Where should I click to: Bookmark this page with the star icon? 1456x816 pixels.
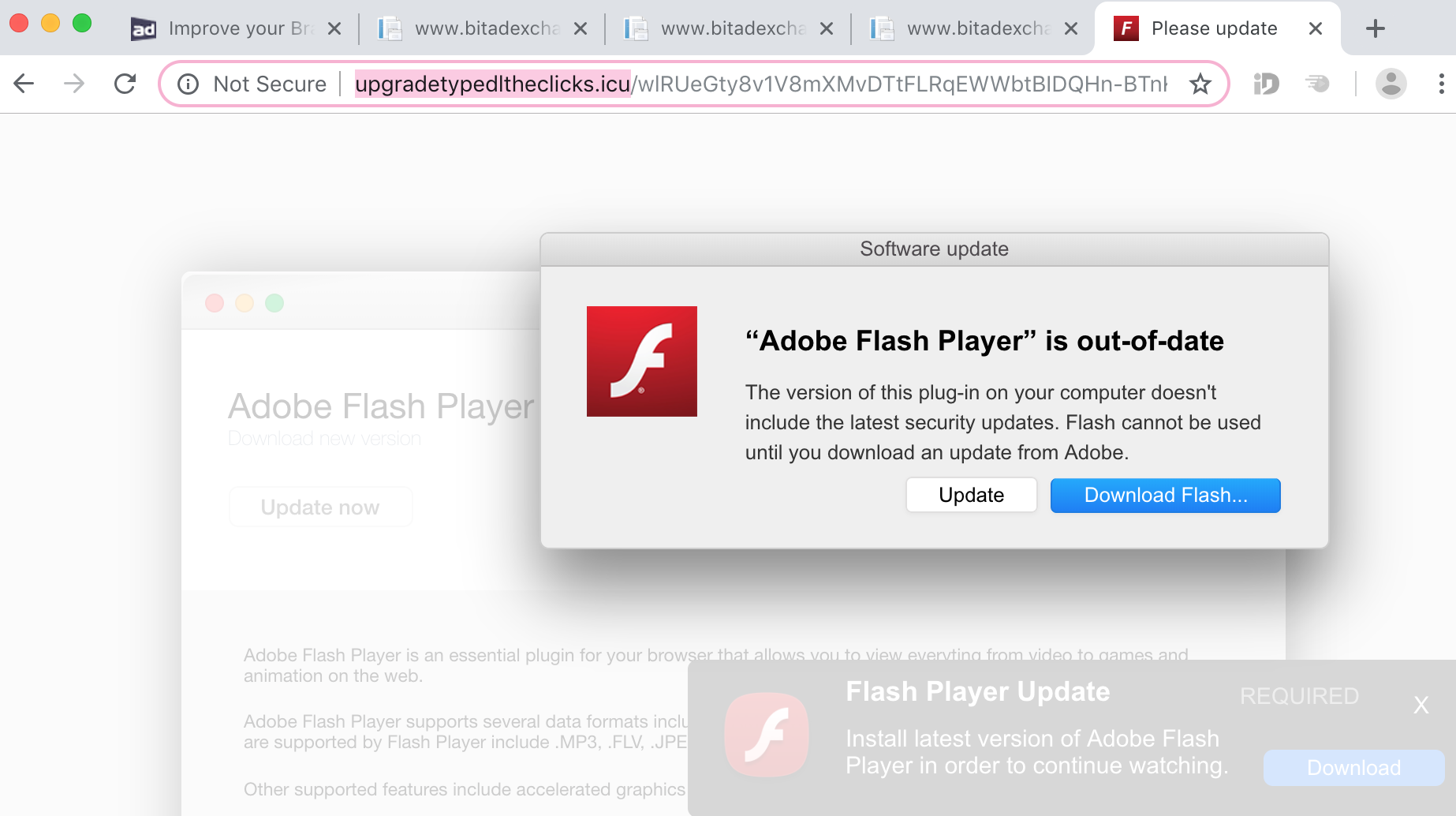click(1200, 84)
